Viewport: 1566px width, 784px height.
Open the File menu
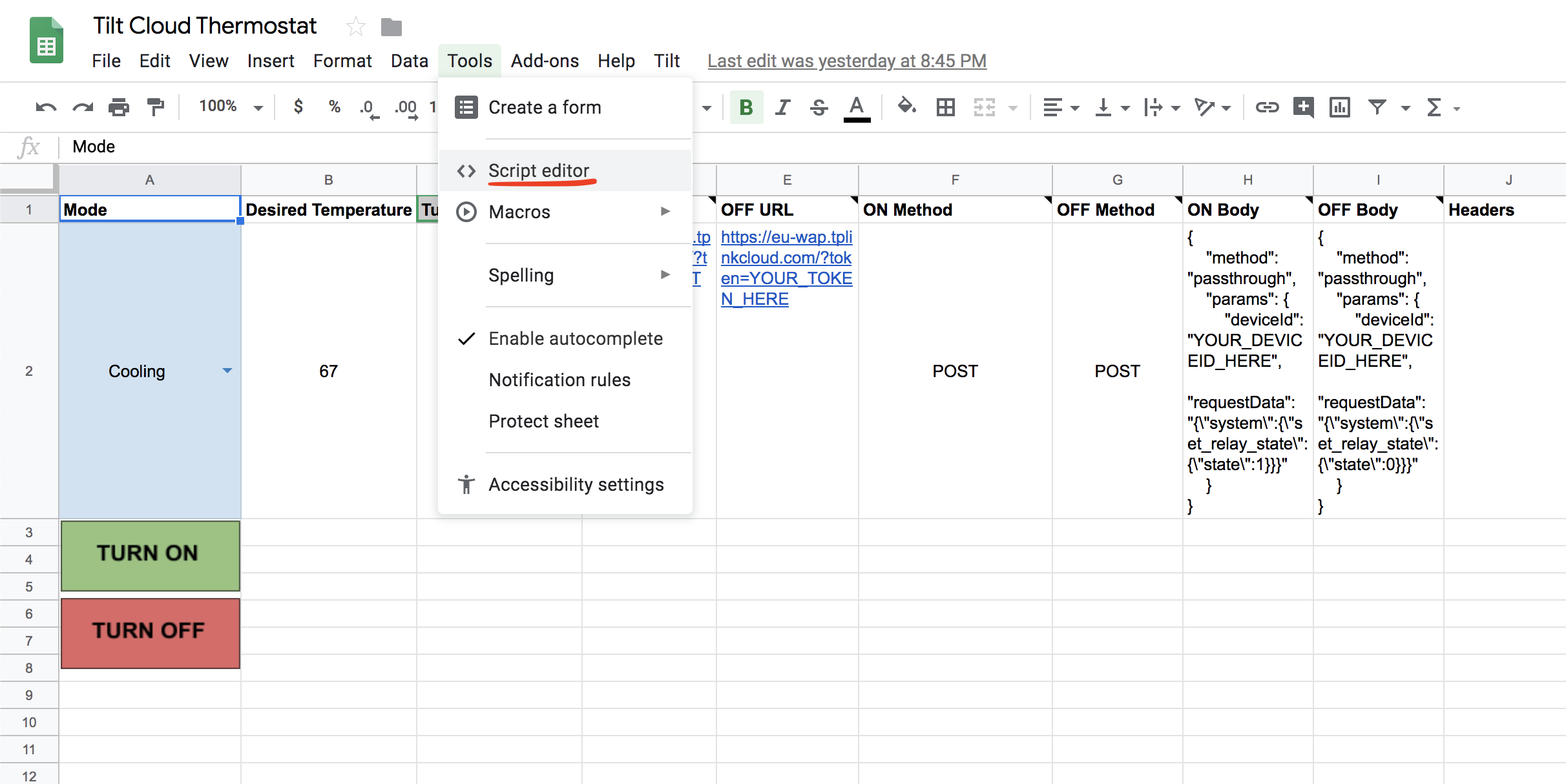pyautogui.click(x=106, y=61)
